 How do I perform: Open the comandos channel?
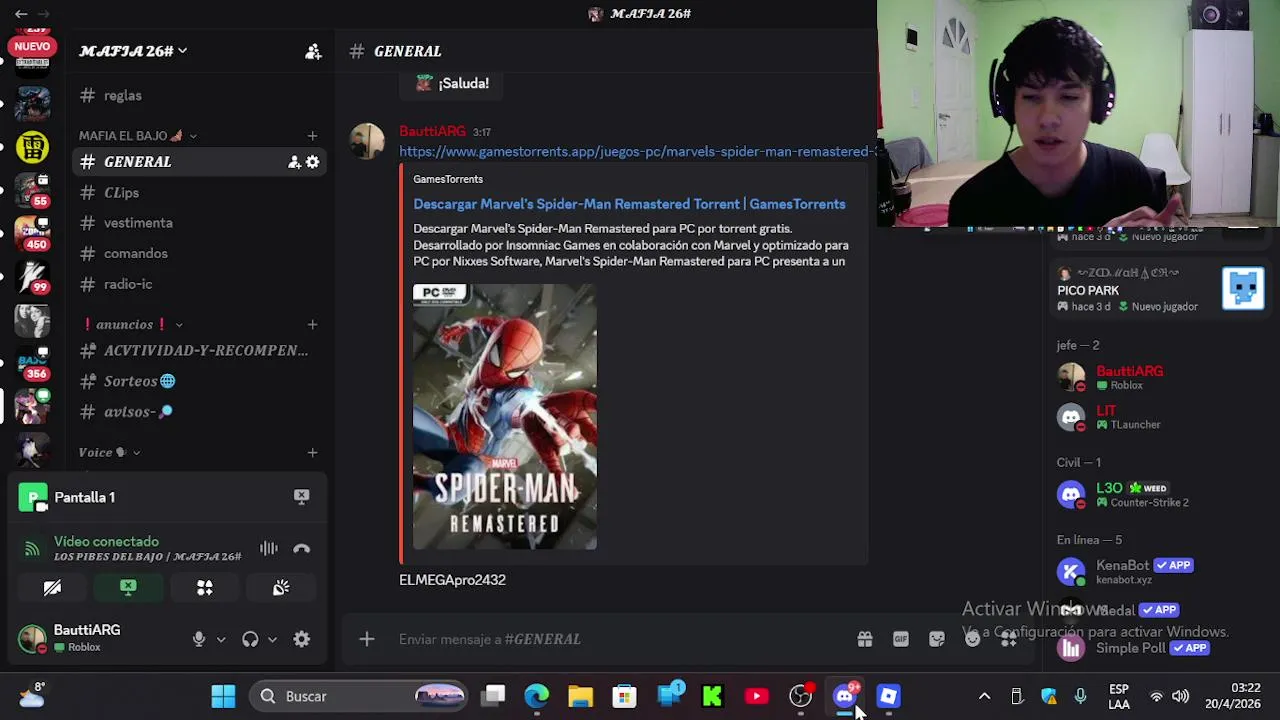click(199, 254)
